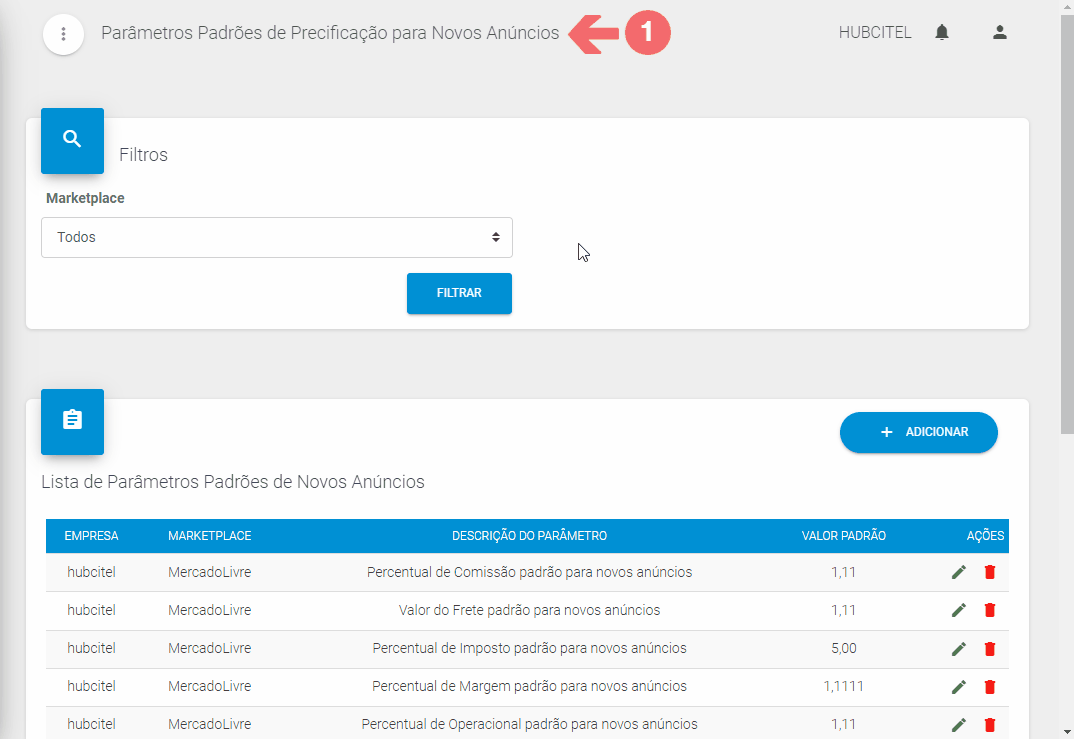Click 'Valor do Frete padrão para novos anúncios'
Viewport: 1074px width, 739px height.
[529, 610]
